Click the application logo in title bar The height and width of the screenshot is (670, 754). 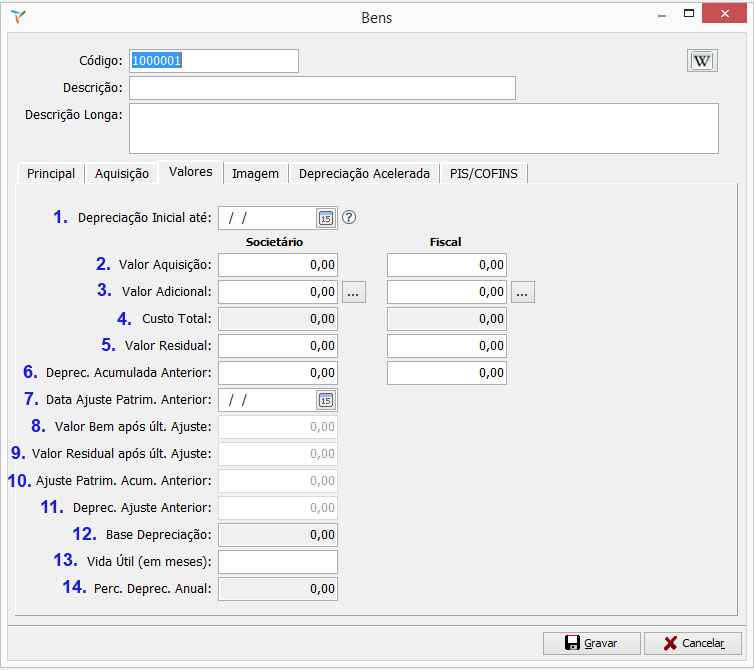[18, 16]
